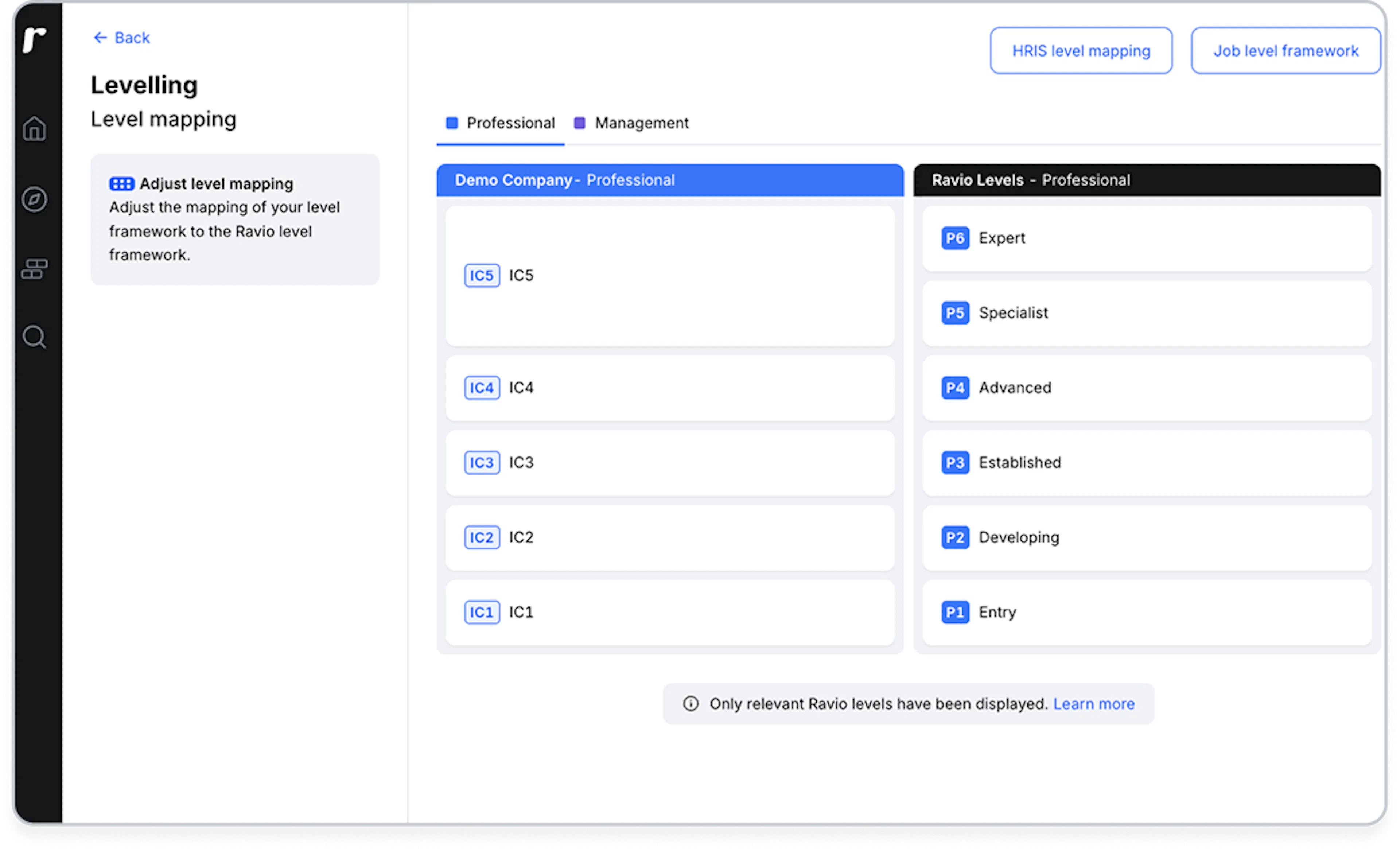
Task: Select the IC5 level card
Action: click(670, 276)
